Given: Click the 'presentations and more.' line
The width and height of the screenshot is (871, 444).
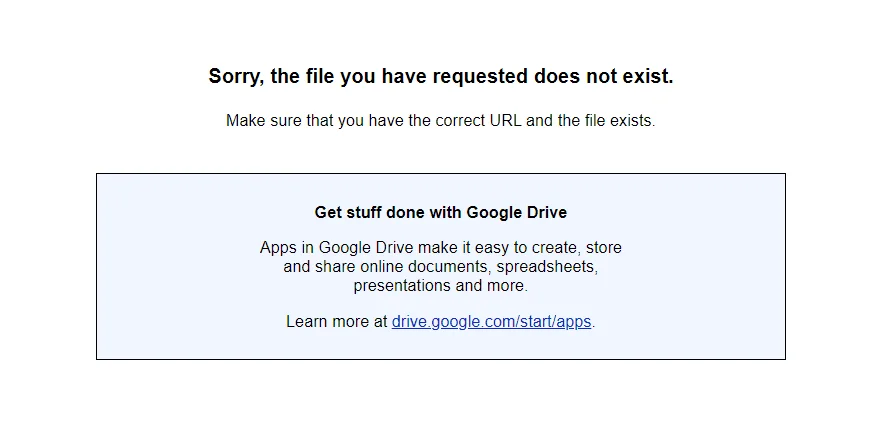Looking at the screenshot, I should [440, 286].
